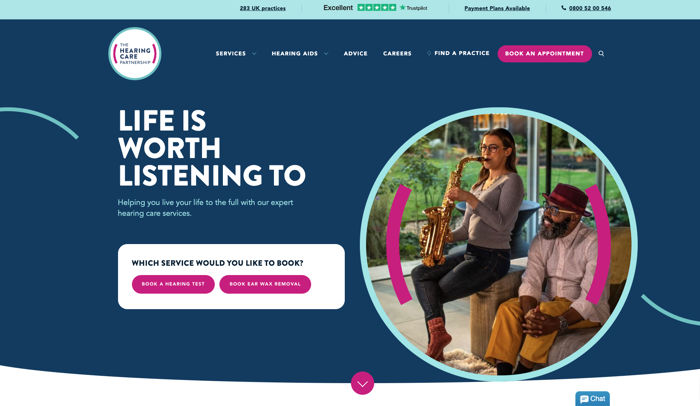This screenshot has height=406, width=700.
Task: Select Book Ear Wax Removal
Action: (265, 284)
